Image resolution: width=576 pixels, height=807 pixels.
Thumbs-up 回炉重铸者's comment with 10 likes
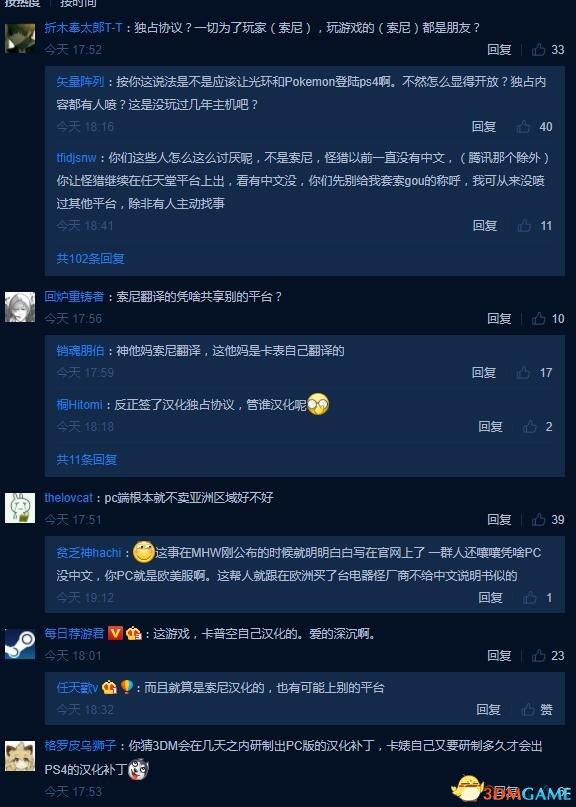[539, 319]
